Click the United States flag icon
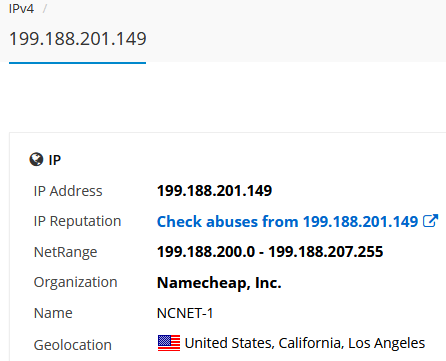Viewport: 446px width, 361px height. coord(169,343)
